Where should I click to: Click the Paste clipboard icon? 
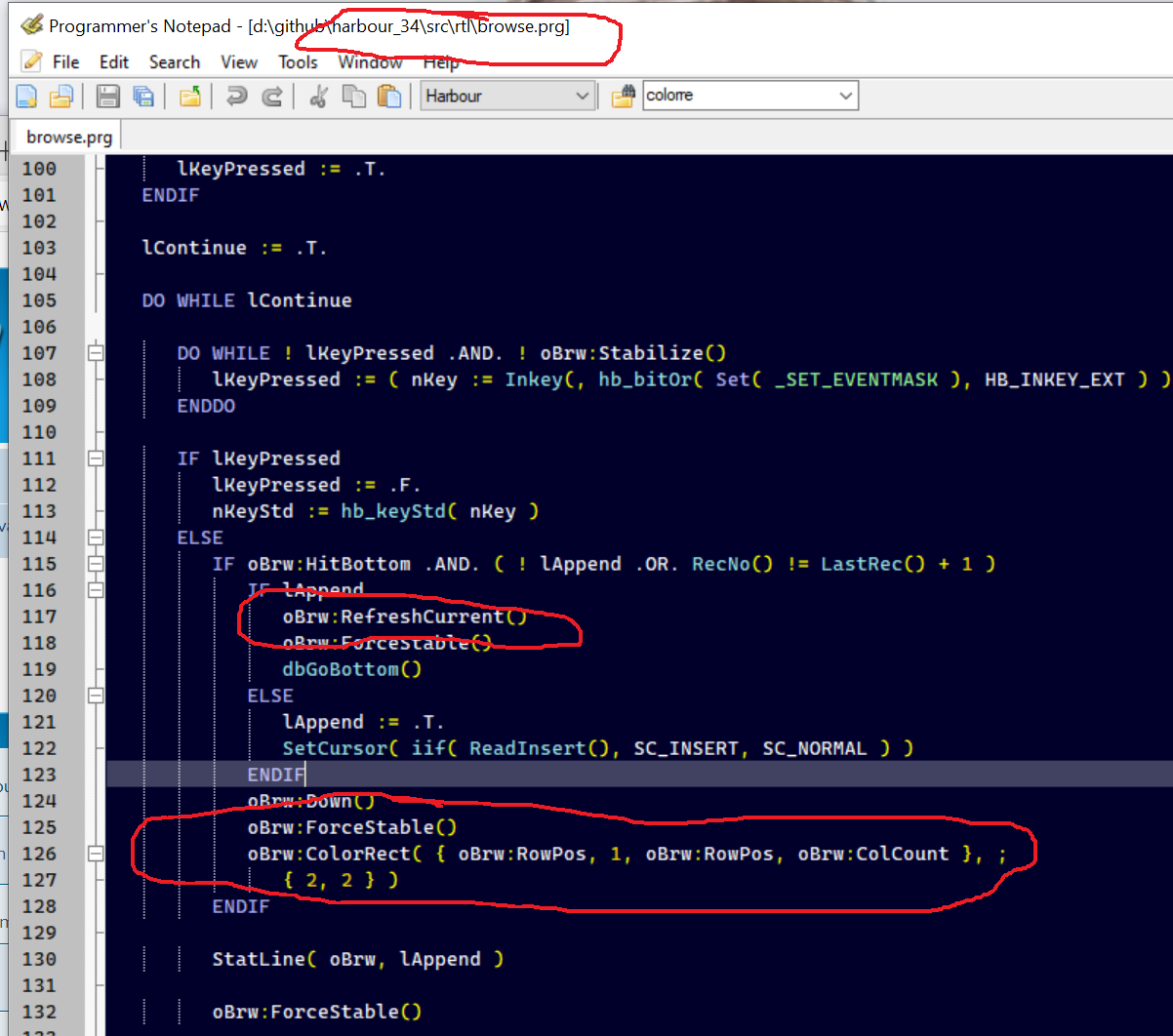coord(389,96)
